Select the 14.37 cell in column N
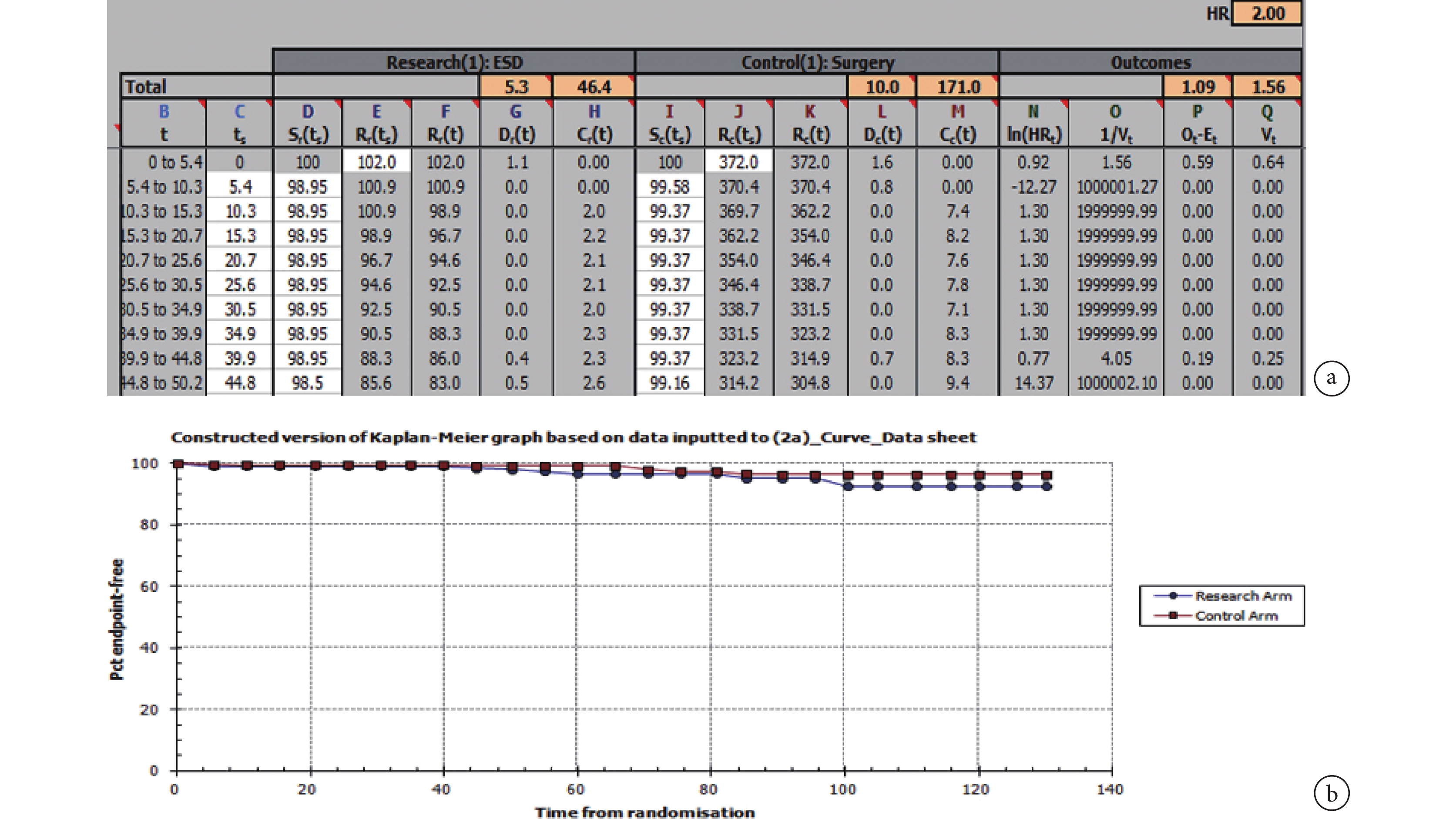Viewport: 1456px width, 819px height. (1034, 383)
